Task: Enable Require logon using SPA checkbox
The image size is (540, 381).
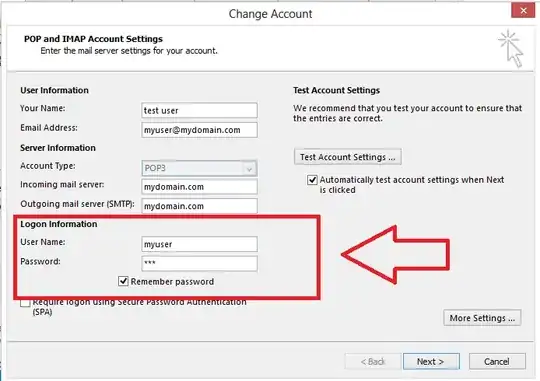Action: pyautogui.click(x=25, y=303)
